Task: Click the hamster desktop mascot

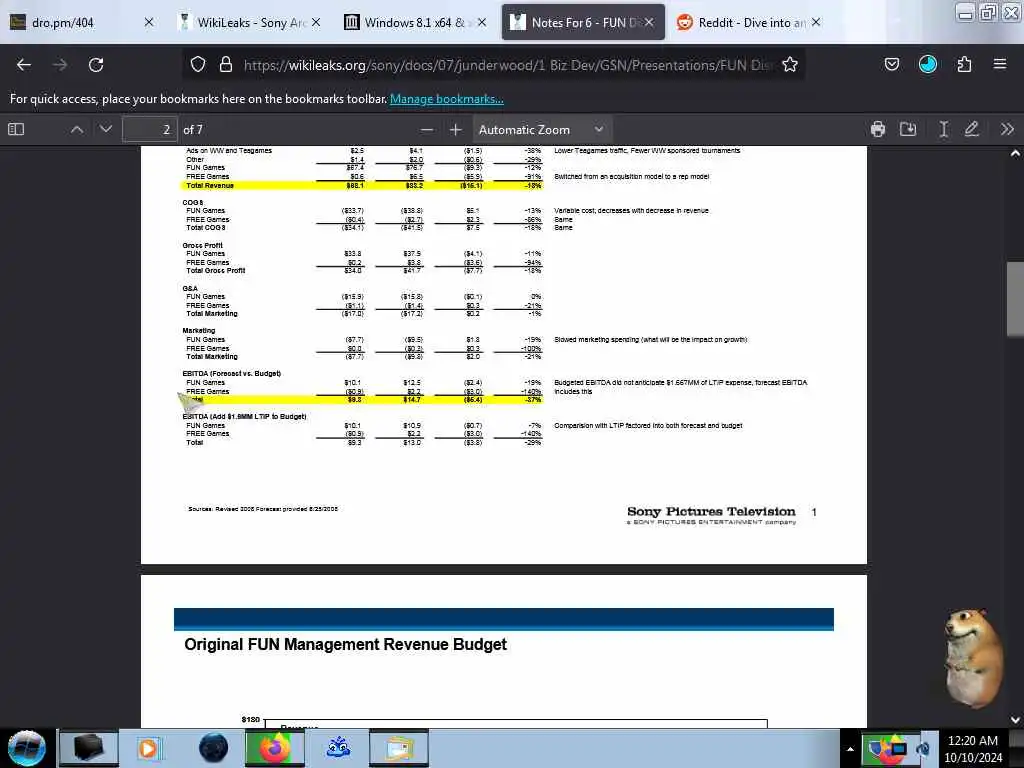Action: tap(972, 657)
